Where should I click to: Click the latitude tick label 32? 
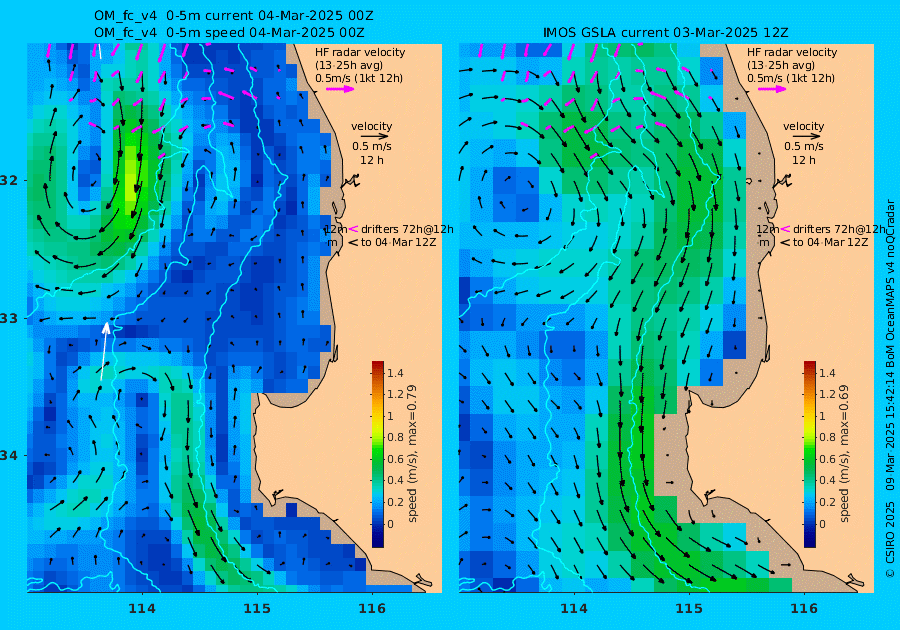coord(9,181)
